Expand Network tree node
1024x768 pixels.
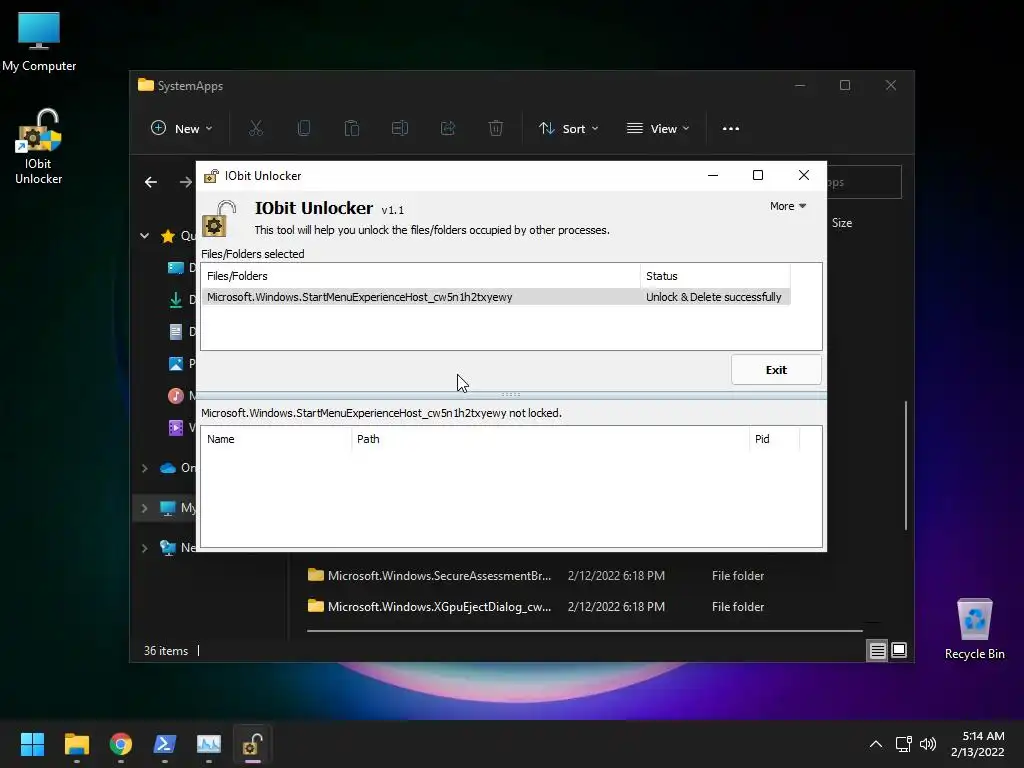(x=144, y=548)
